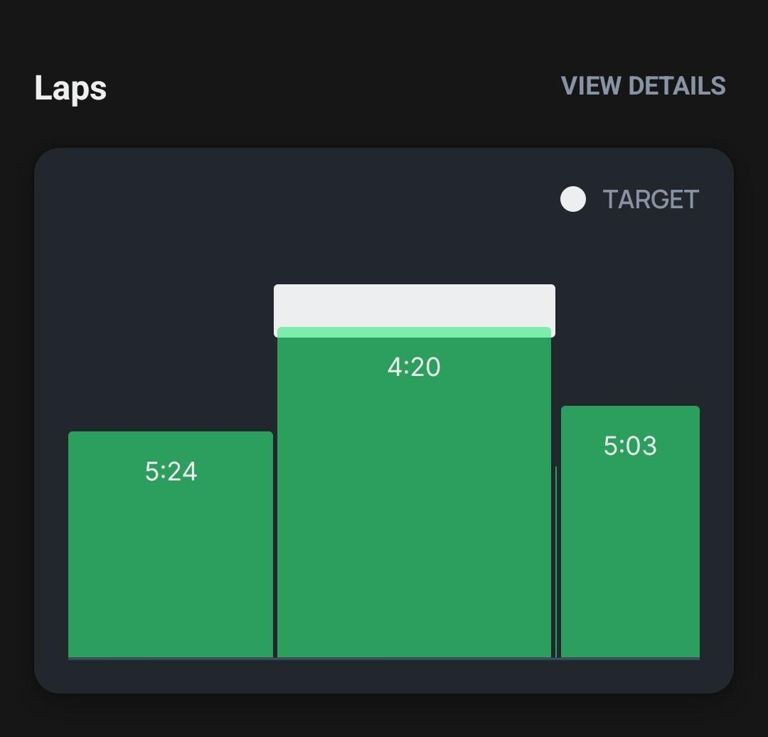Image resolution: width=768 pixels, height=737 pixels.
Task: Click the bottom of the 5:24 bar
Action: 170,645
